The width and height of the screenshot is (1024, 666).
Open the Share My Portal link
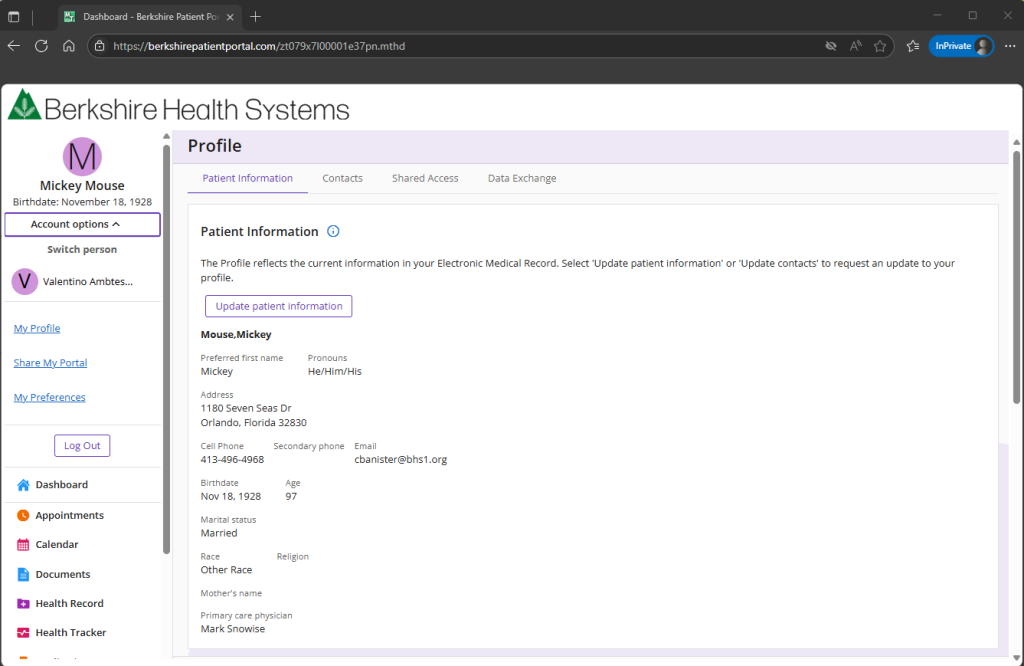[50, 363]
